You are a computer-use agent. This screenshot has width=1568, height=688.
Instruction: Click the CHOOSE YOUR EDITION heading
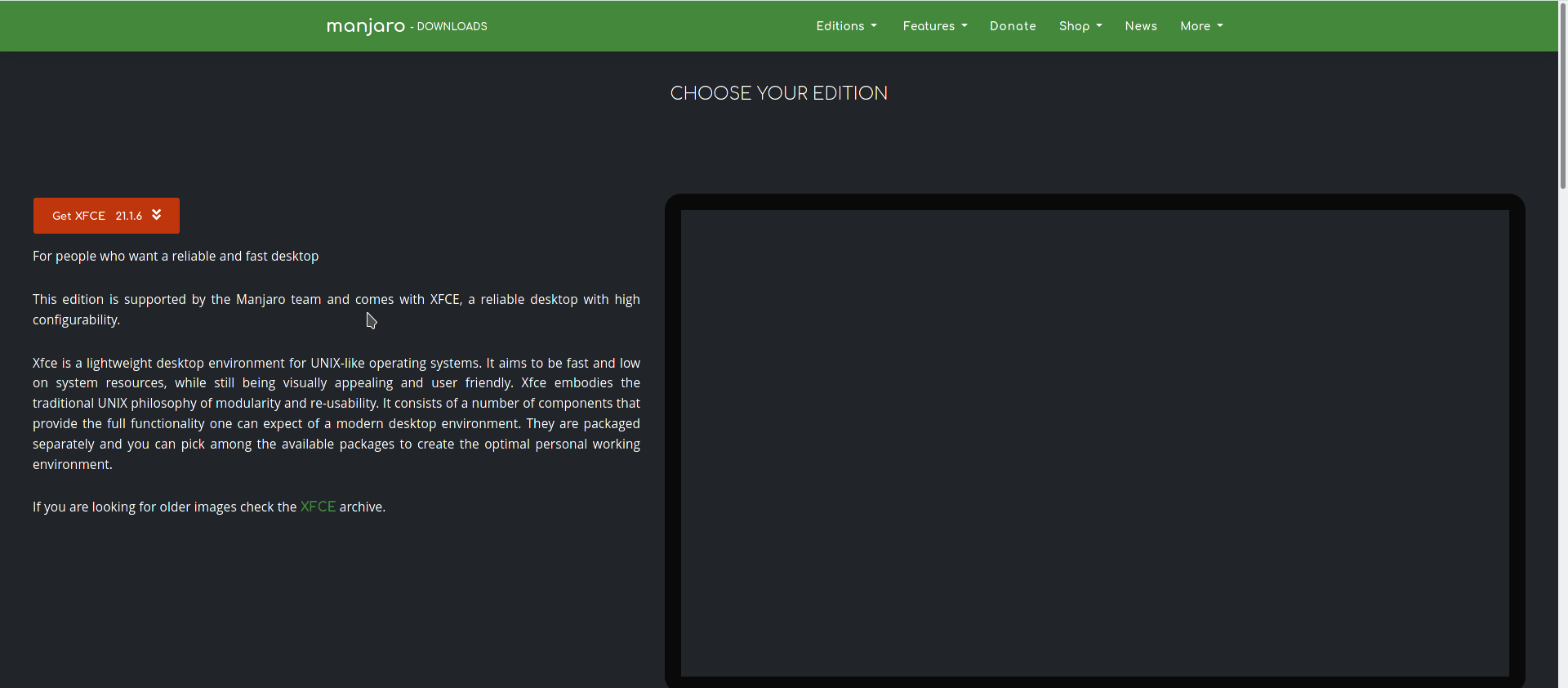click(x=778, y=93)
